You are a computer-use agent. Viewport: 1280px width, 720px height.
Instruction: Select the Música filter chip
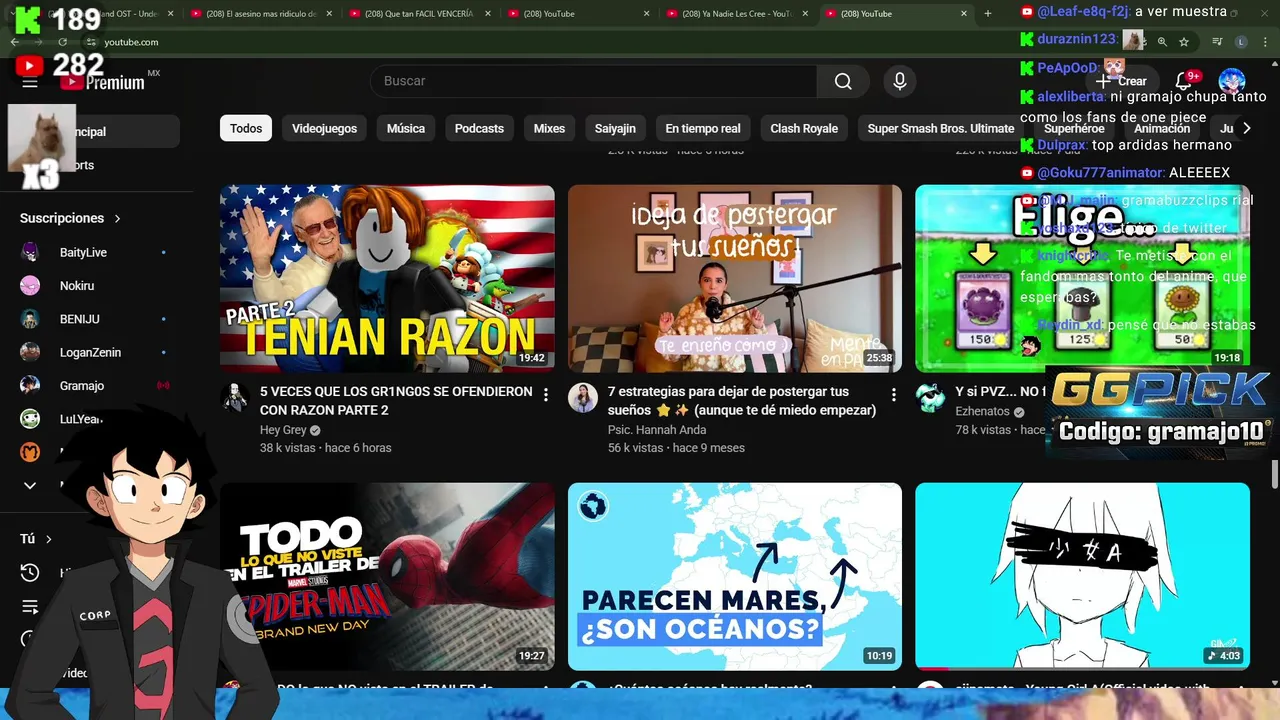[x=406, y=128]
